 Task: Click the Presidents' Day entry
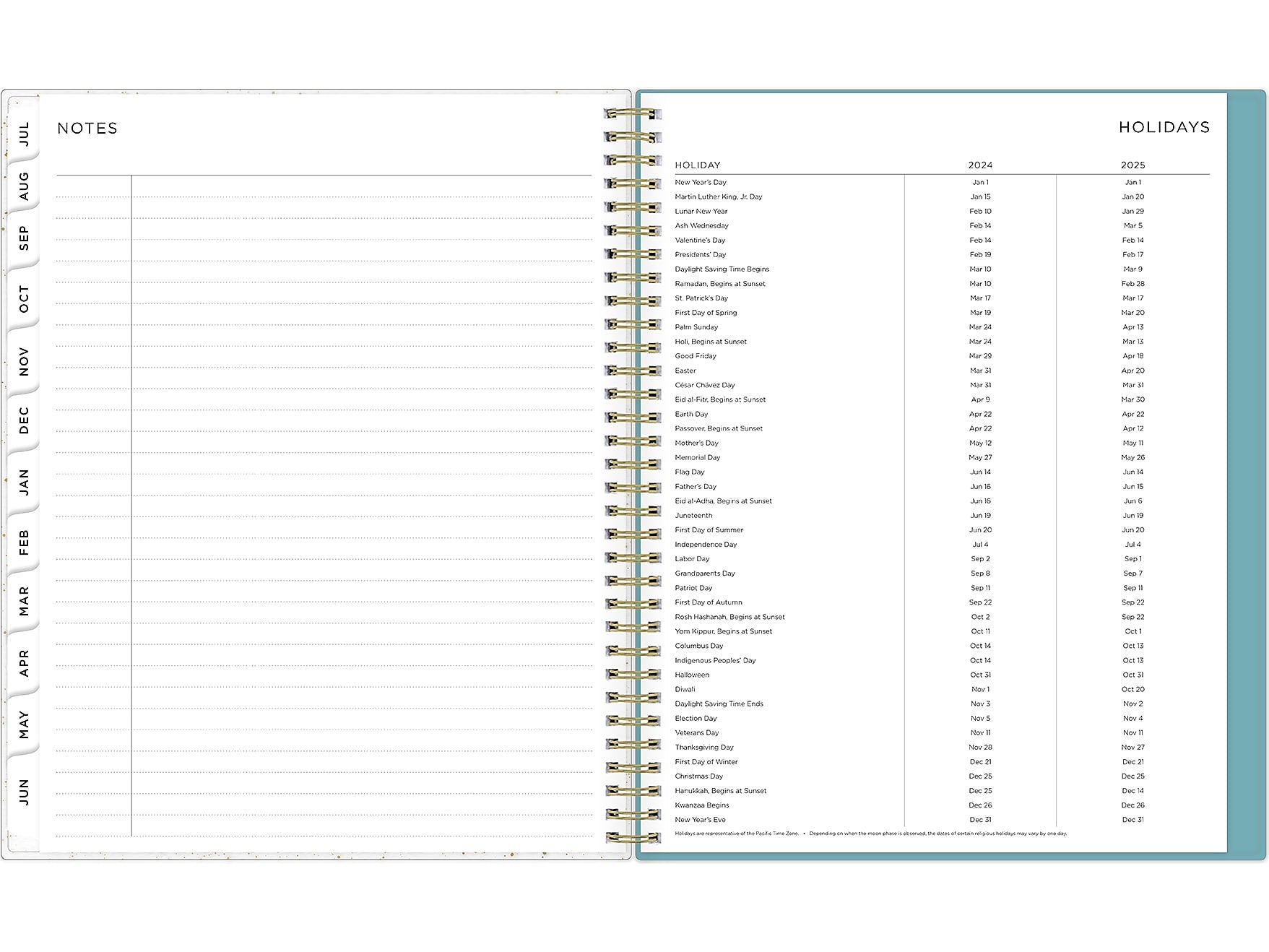tap(701, 254)
